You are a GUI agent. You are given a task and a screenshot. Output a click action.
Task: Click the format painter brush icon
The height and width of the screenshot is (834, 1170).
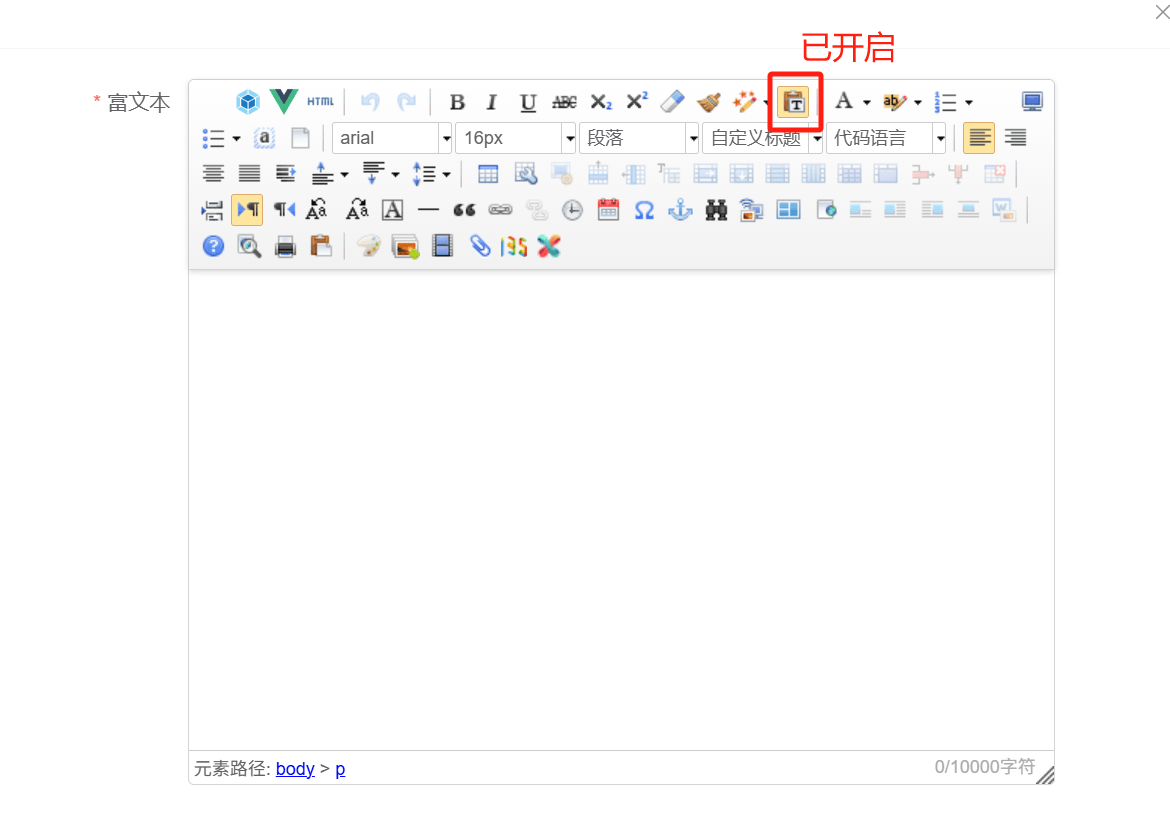(x=709, y=102)
